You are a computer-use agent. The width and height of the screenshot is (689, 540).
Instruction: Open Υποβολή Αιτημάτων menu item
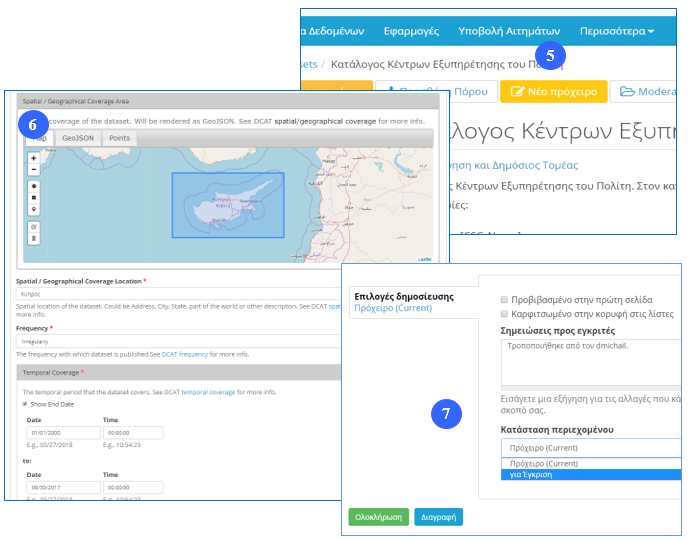pyautogui.click(x=509, y=31)
